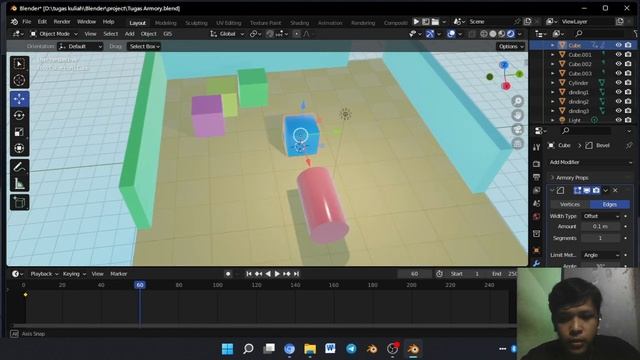640x360 pixels.
Task: Toggle viewport overlays button
Action: click(x=451, y=34)
